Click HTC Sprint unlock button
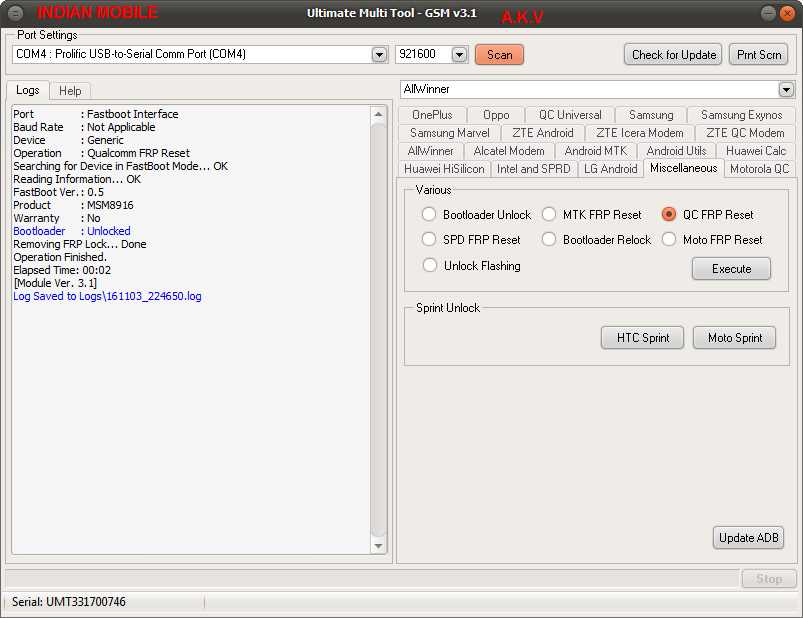The image size is (803, 618). (x=642, y=337)
